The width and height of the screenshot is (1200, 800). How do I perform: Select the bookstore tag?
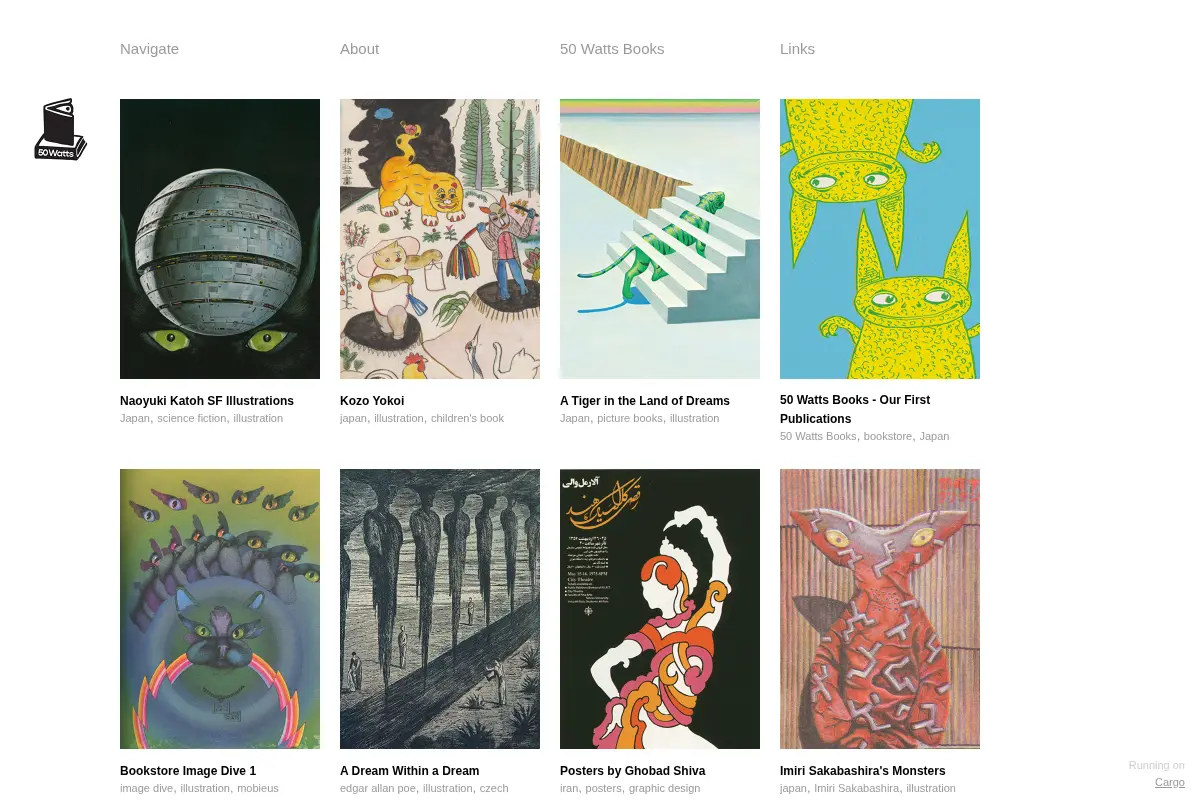[888, 436]
